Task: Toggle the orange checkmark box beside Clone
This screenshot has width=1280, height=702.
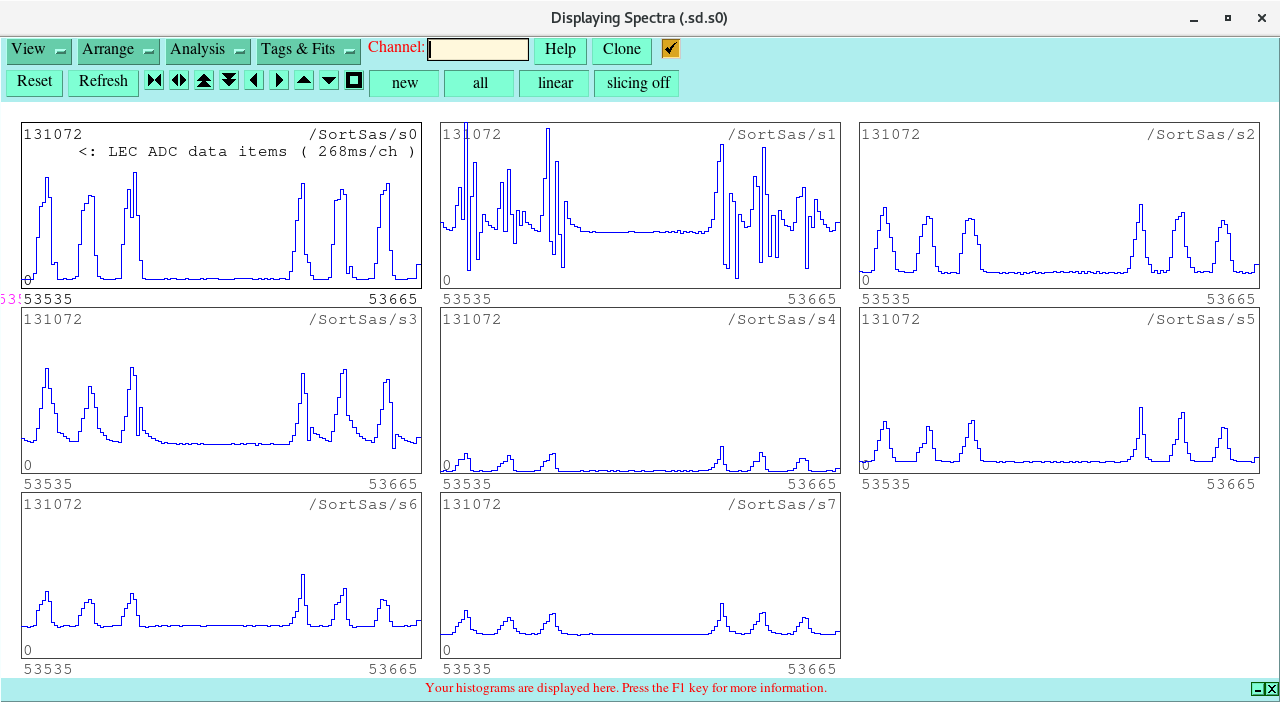Action: (670, 49)
